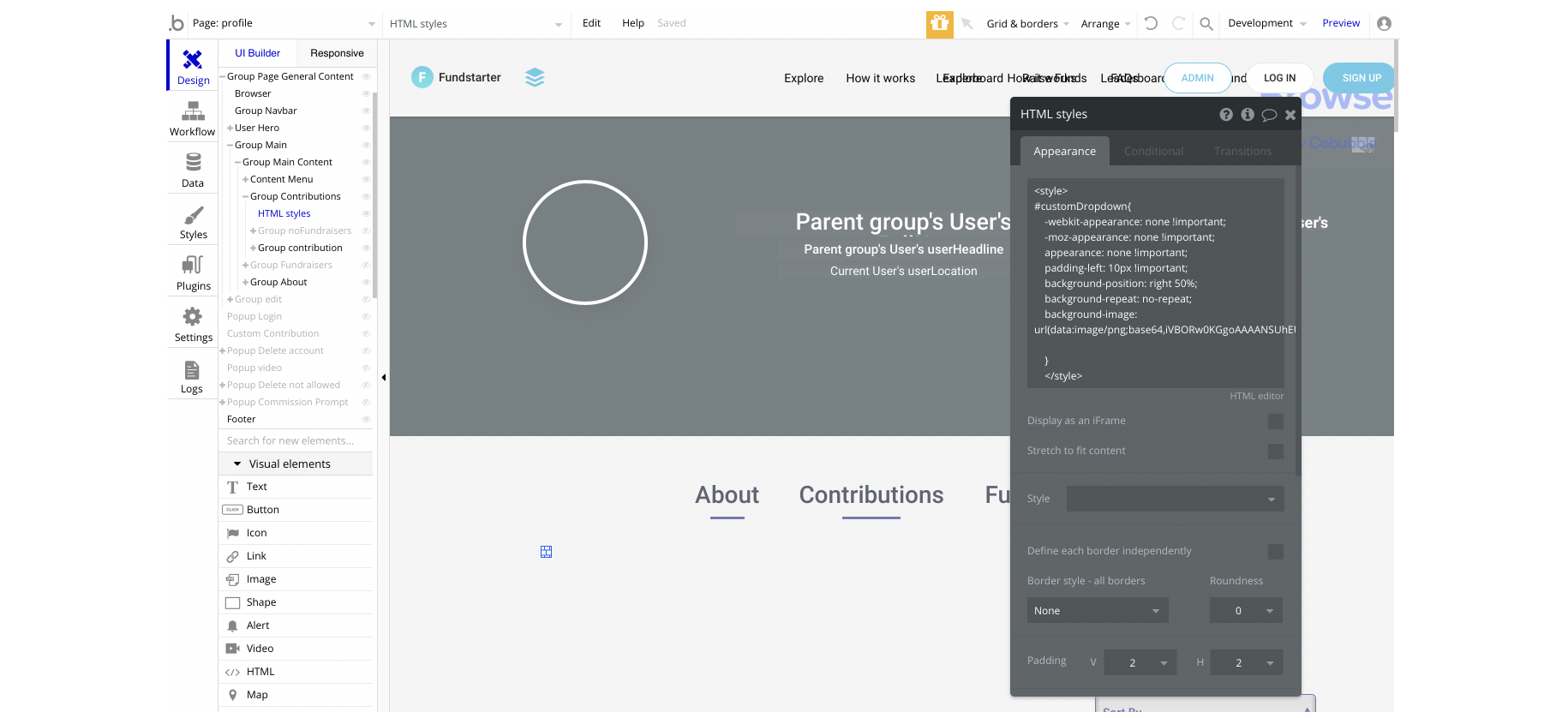Image resolution: width=1568 pixels, height=718 pixels.
Task: Check Define each border independently
Action: click(1275, 552)
